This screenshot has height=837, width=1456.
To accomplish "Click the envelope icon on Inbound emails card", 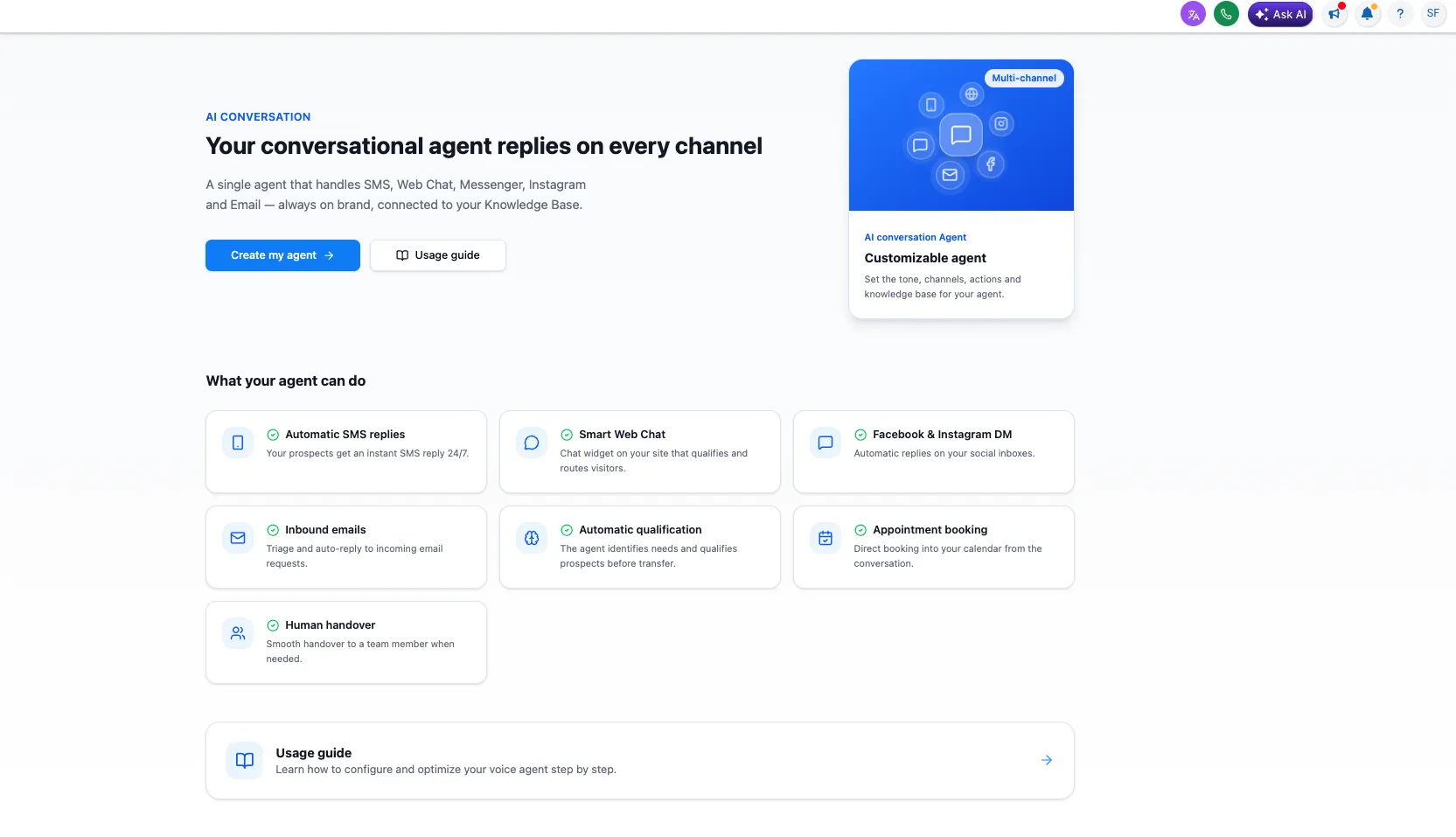I will pos(238,538).
